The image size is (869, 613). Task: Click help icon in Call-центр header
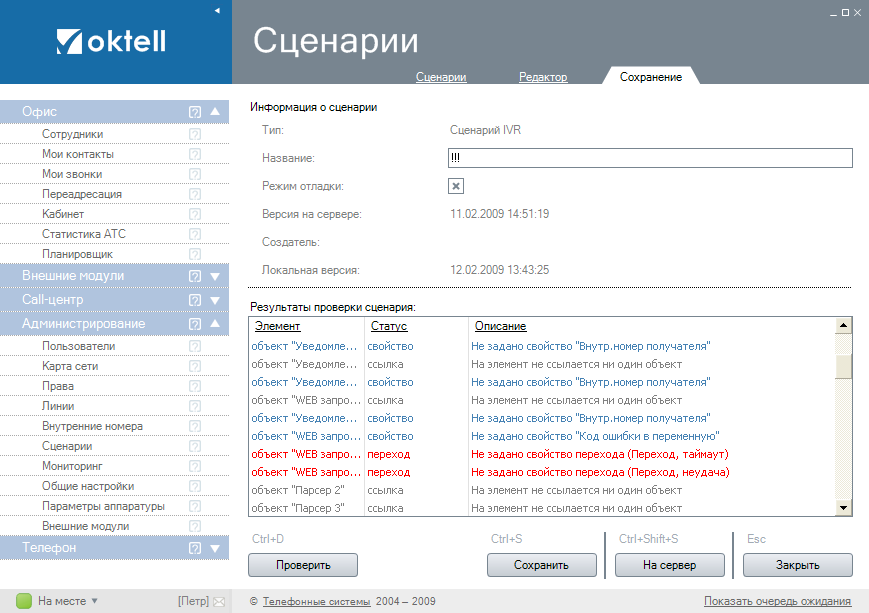pyautogui.click(x=195, y=300)
